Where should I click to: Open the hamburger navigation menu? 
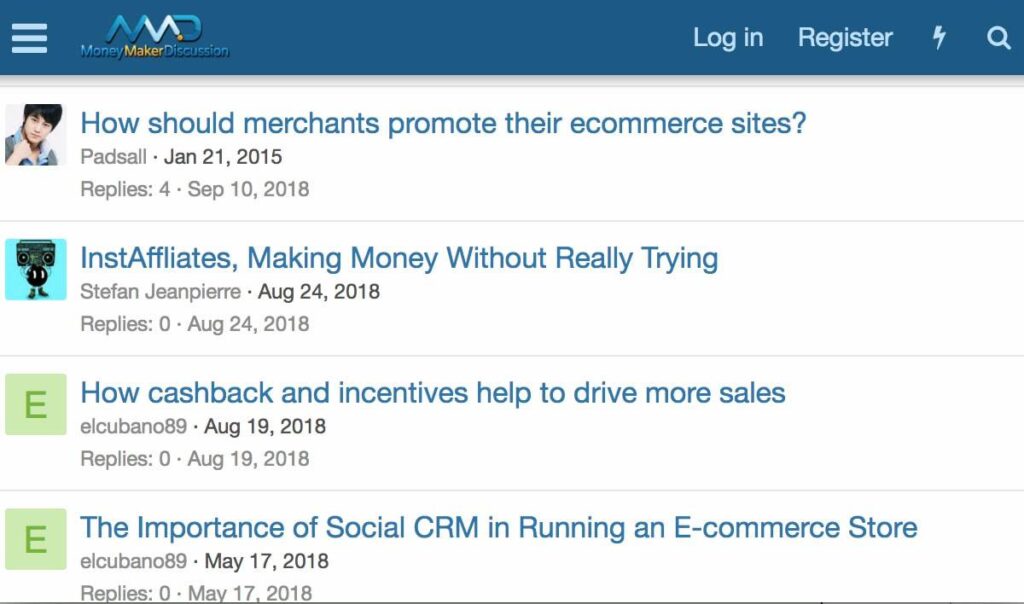pyautogui.click(x=29, y=38)
